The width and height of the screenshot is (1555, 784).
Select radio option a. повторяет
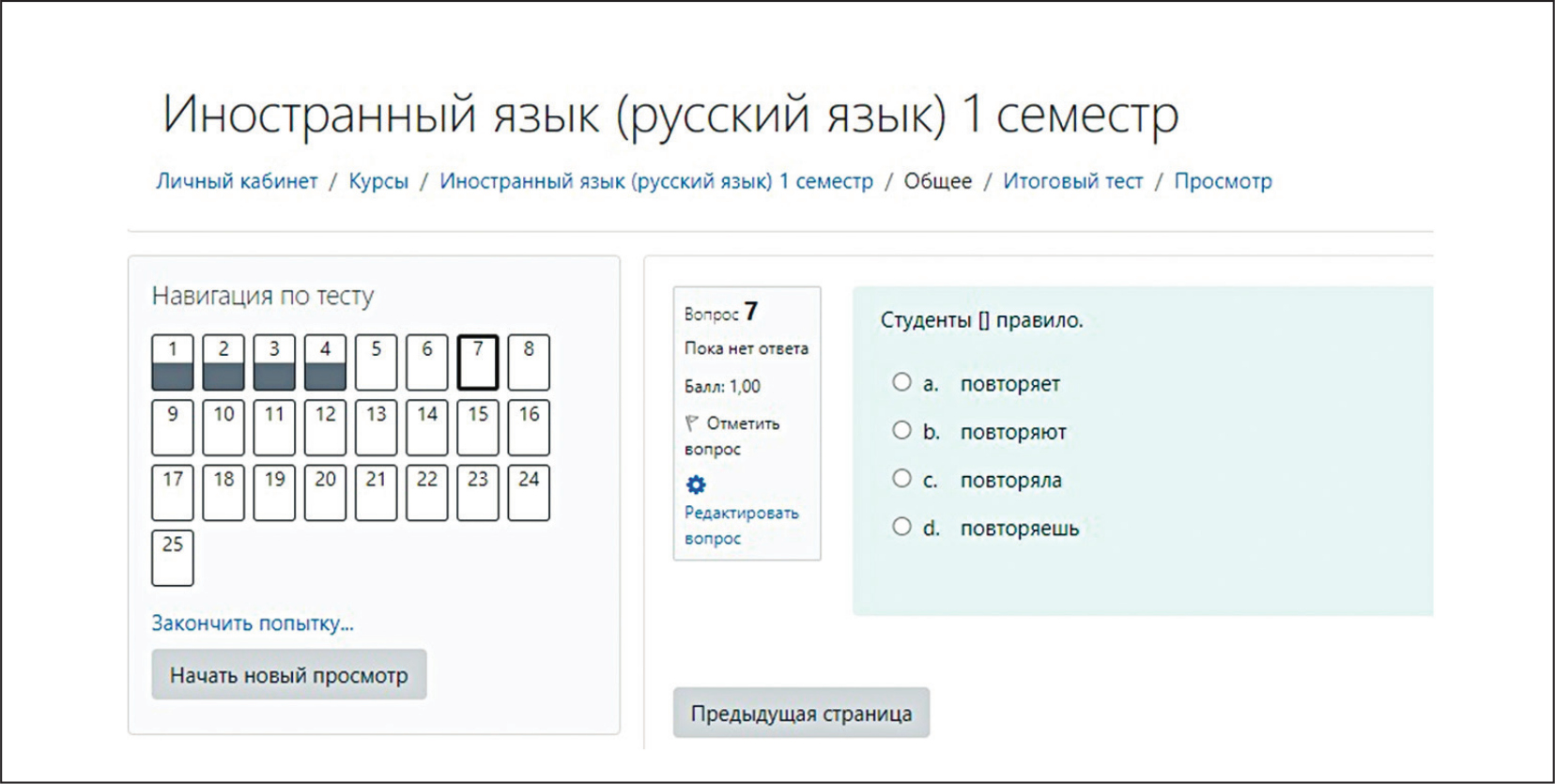click(x=901, y=382)
